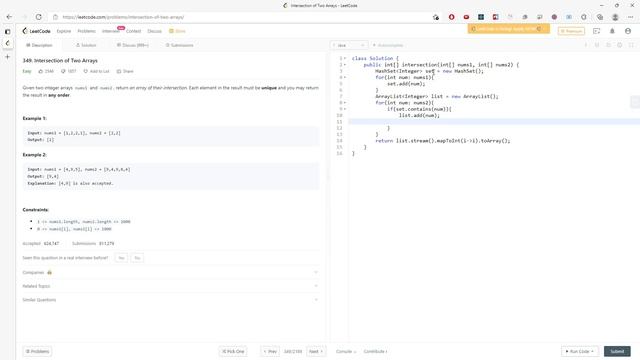Answer No to interview question
Viewport: 640px width, 360px height.
[x=137, y=258]
